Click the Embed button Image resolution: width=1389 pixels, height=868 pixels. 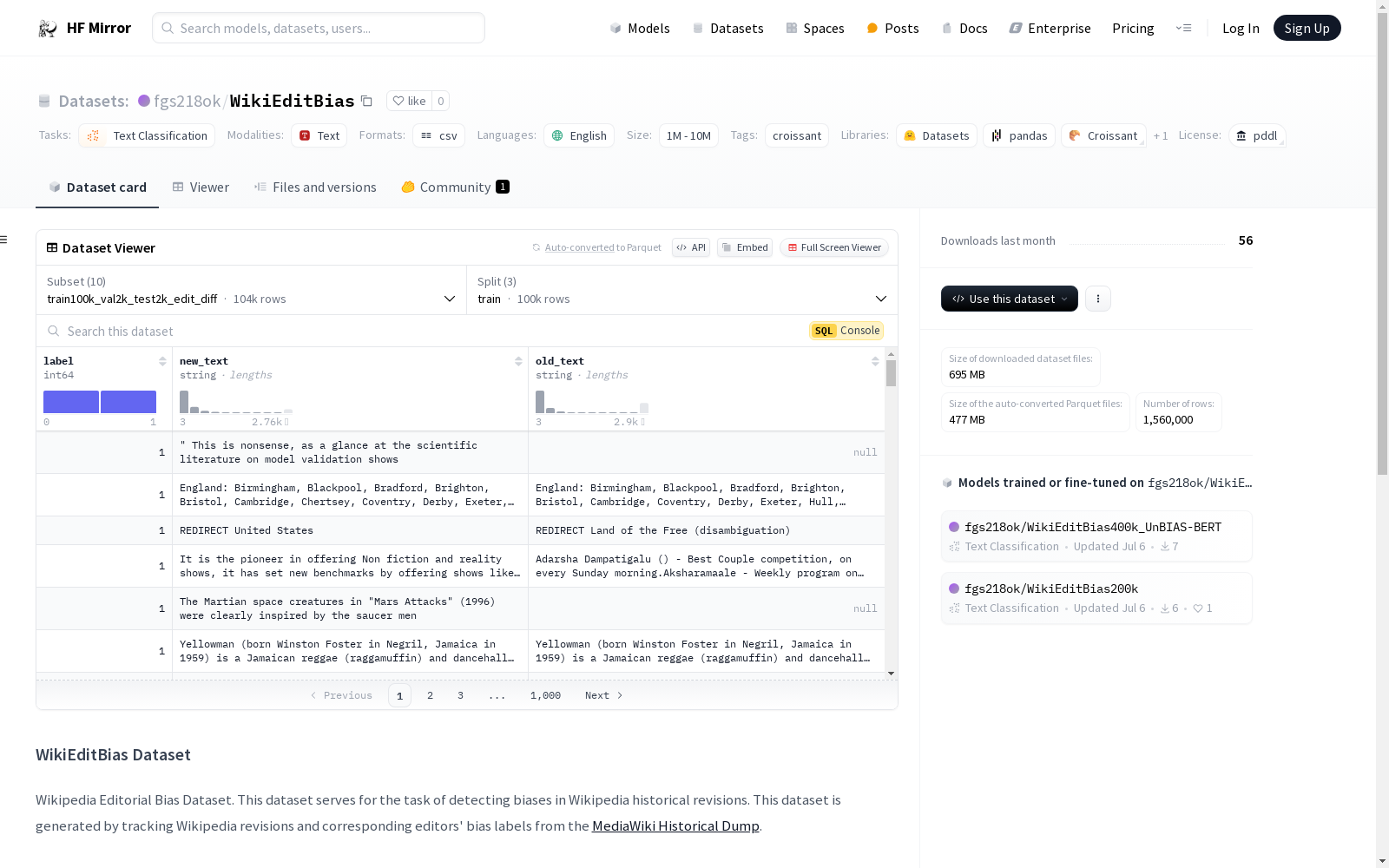[x=745, y=247]
